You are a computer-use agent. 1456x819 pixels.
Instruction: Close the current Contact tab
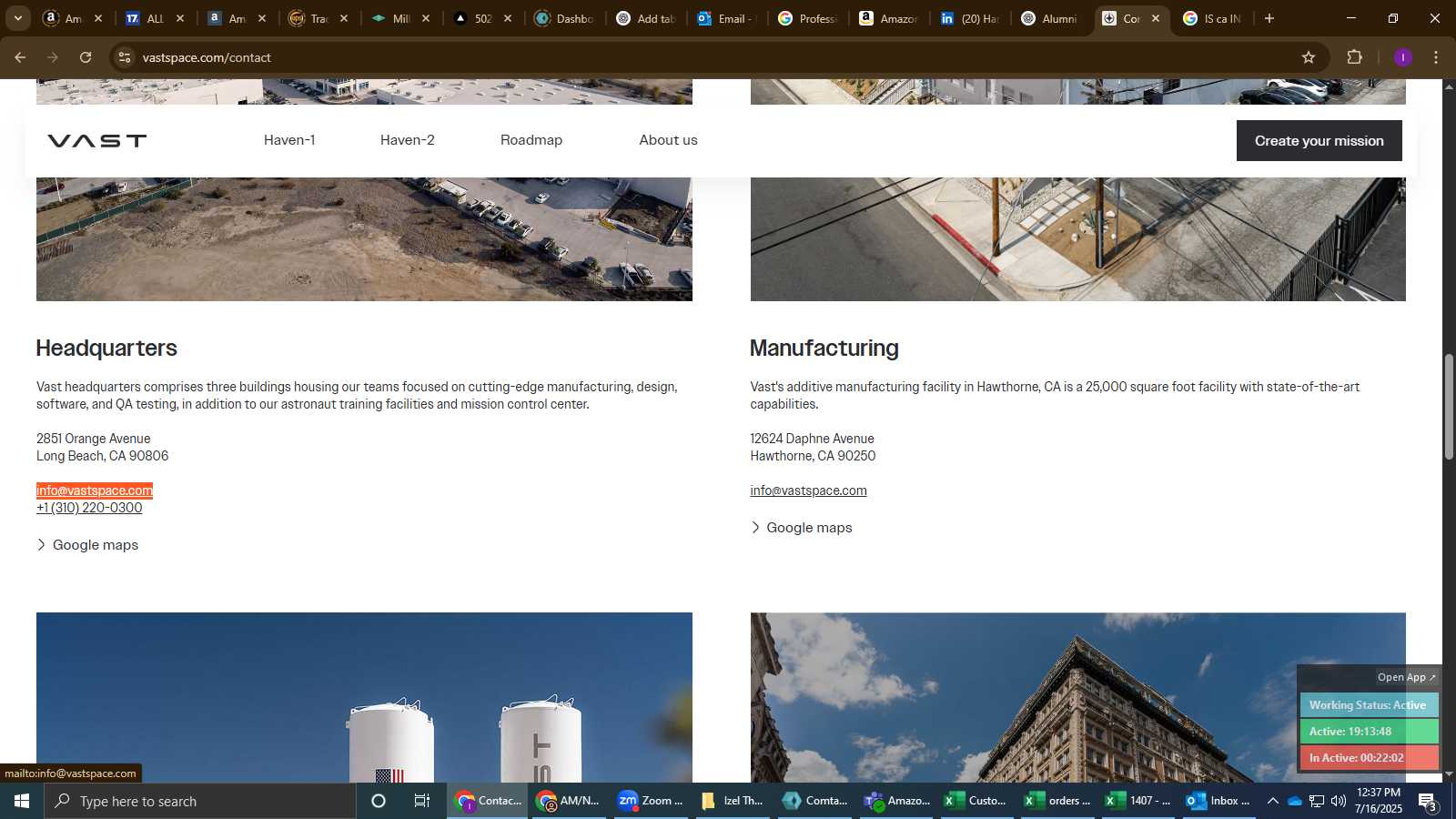pyautogui.click(x=1156, y=18)
